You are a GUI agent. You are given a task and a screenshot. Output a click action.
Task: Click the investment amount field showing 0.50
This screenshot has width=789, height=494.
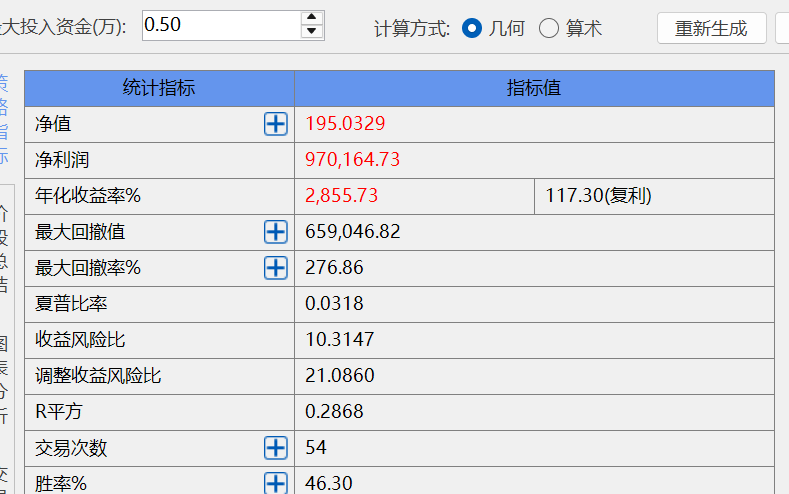click(x=220, y=25)
